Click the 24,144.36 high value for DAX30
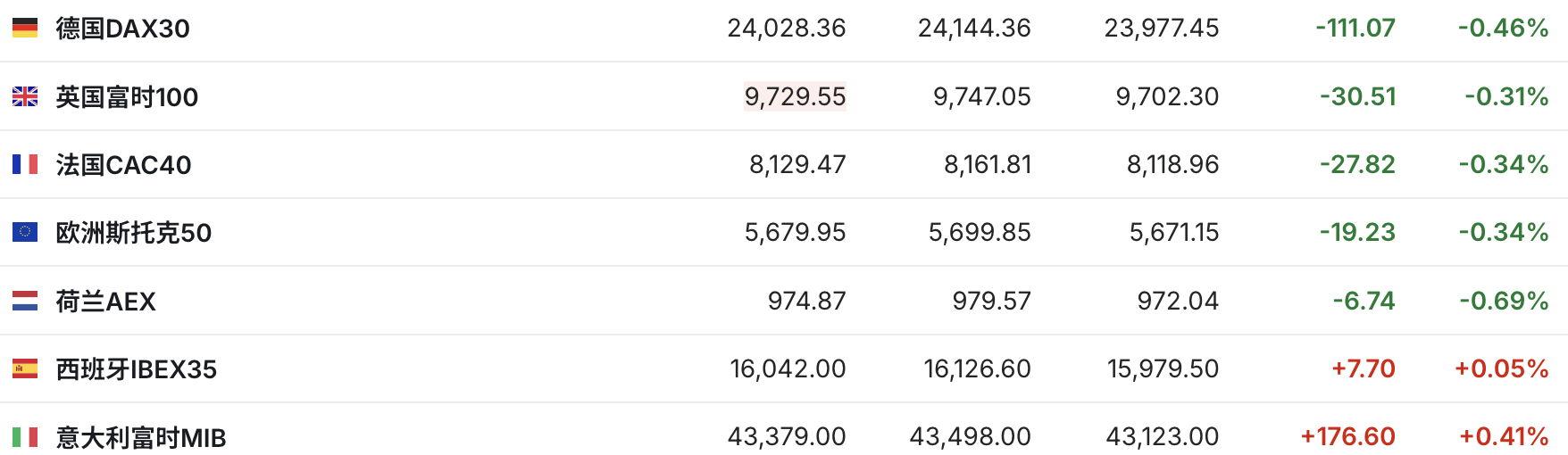Image resolution: width=1568 pixels, height=455 pixels. click(x=974, y=28)
